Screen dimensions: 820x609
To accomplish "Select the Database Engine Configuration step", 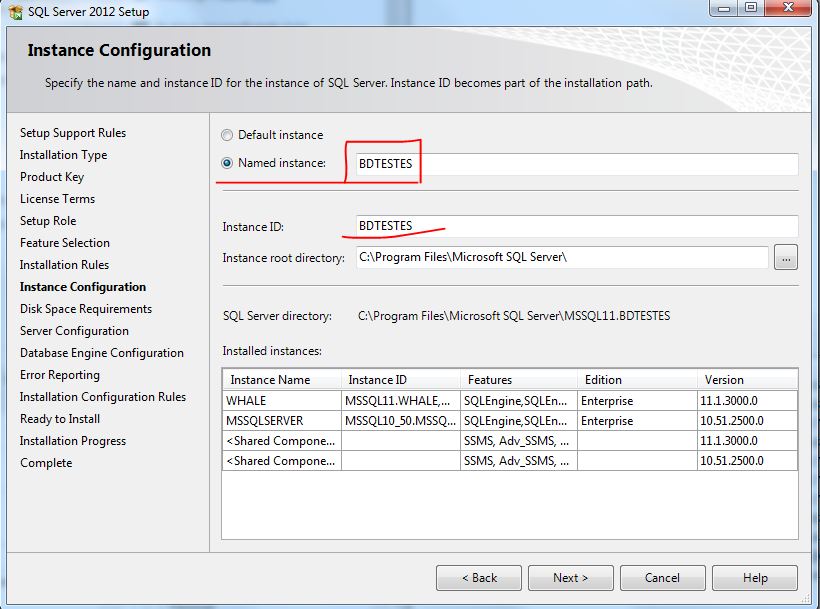I will (102, 353).
